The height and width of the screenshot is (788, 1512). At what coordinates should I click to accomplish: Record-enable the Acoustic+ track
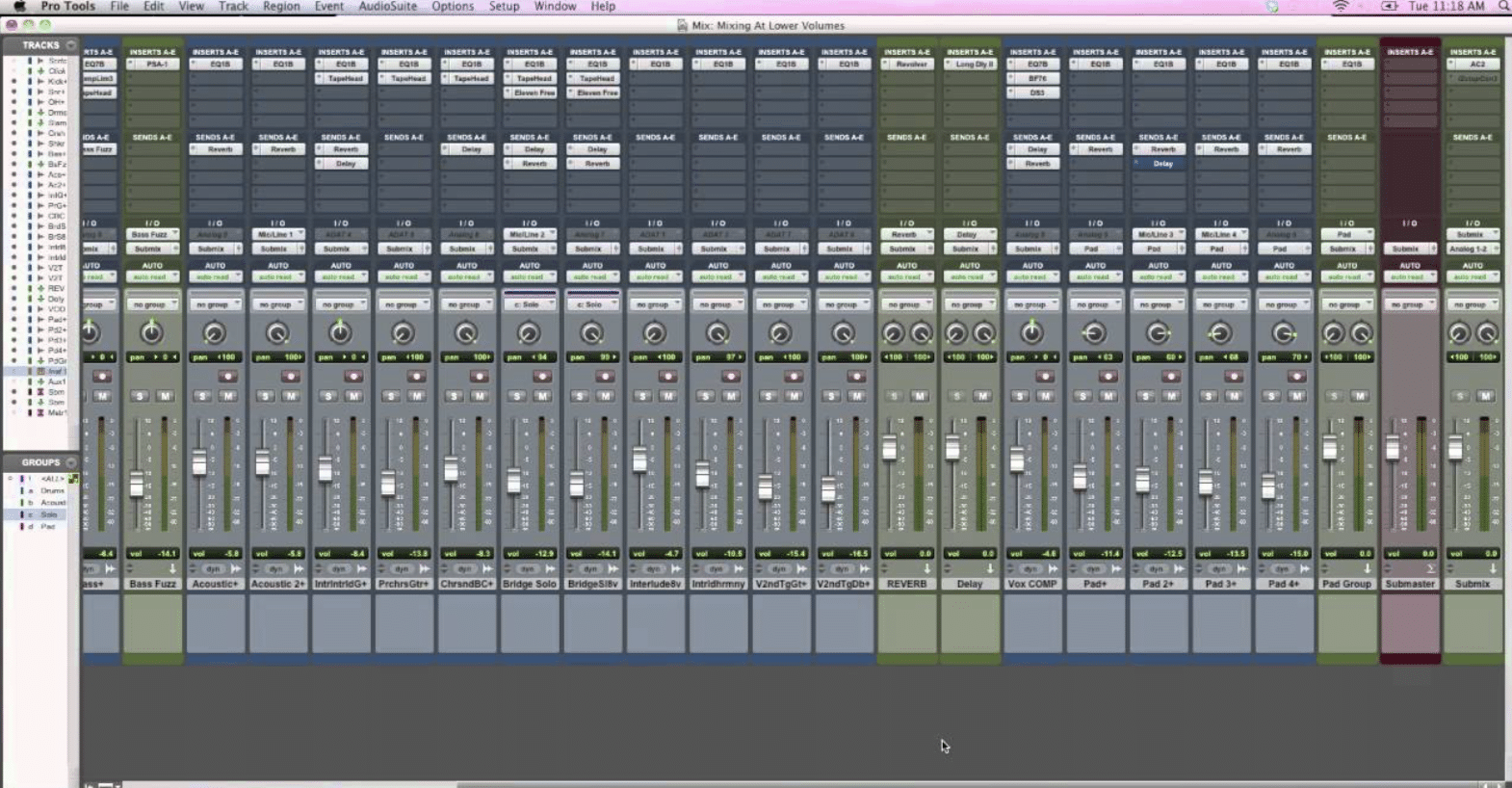[x=227, y=377]
